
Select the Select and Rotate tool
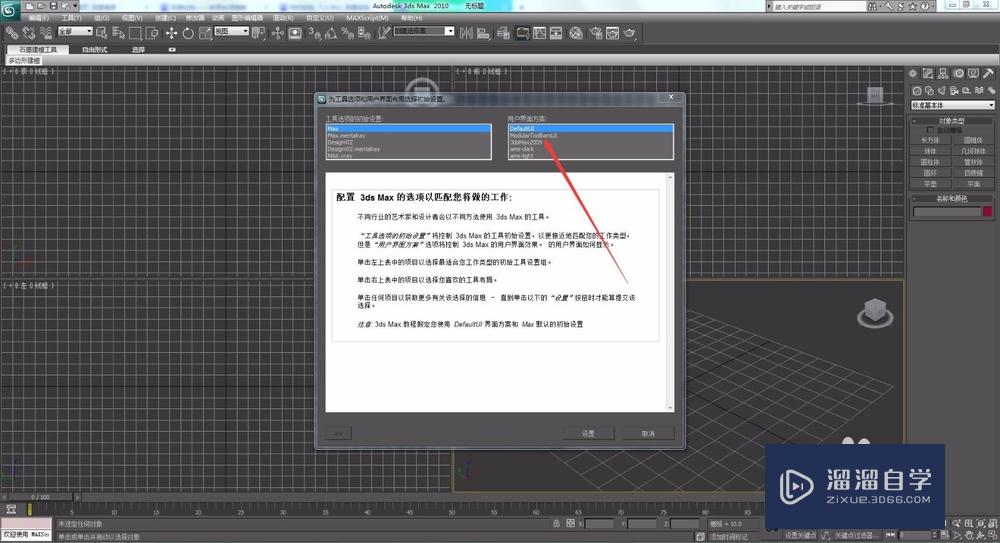tap(188, 33)
